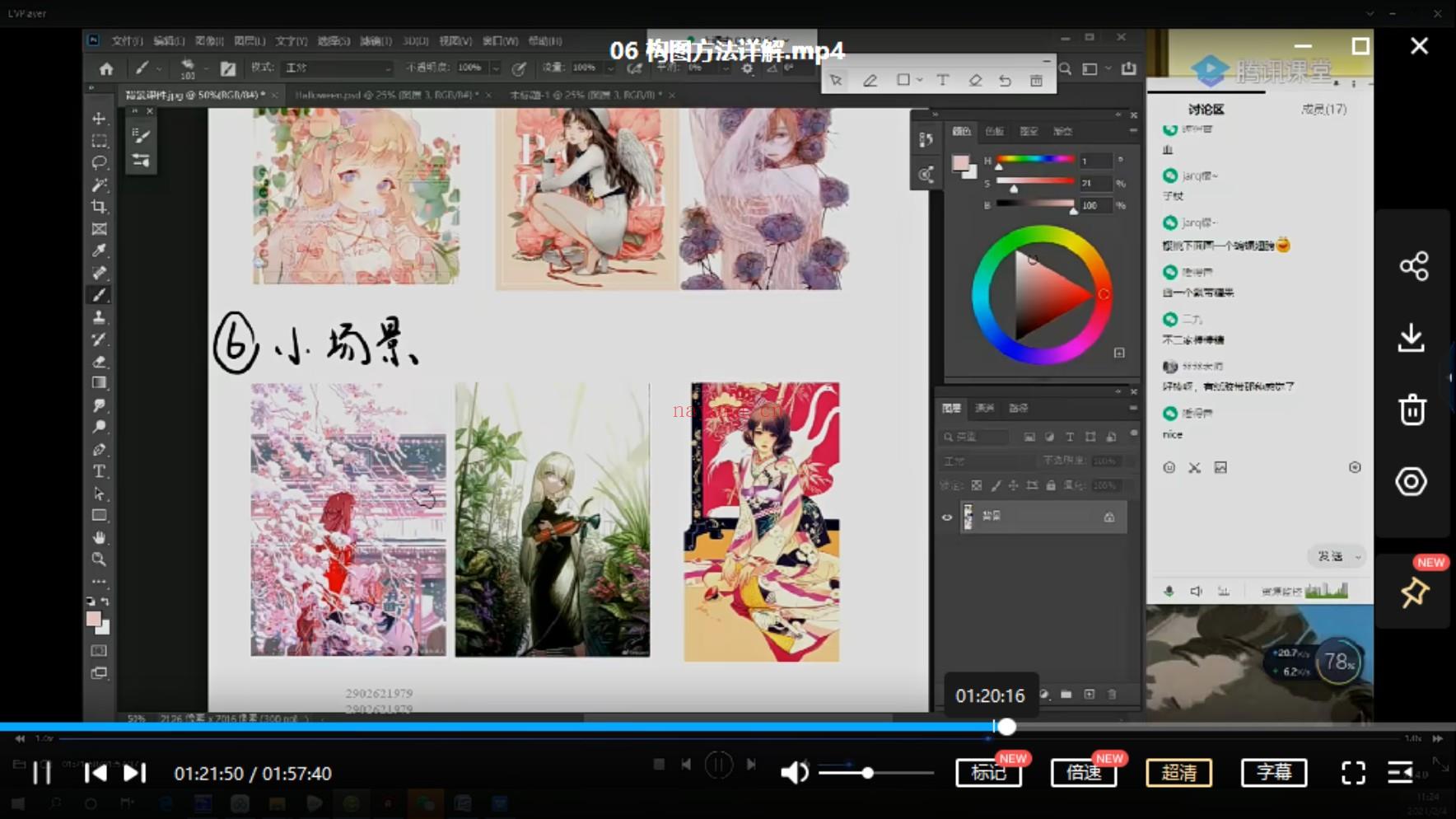Click the 倍速 speed button
The image size is (1456, 819).
point(1084,772)
